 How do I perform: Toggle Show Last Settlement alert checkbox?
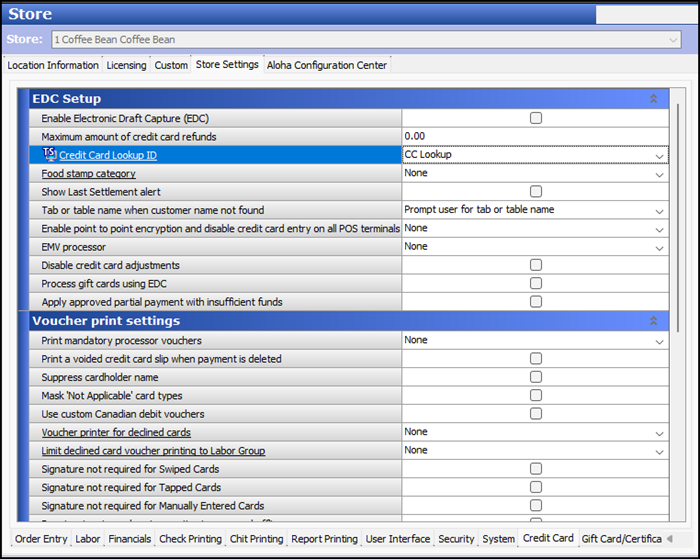click(536, 192)
